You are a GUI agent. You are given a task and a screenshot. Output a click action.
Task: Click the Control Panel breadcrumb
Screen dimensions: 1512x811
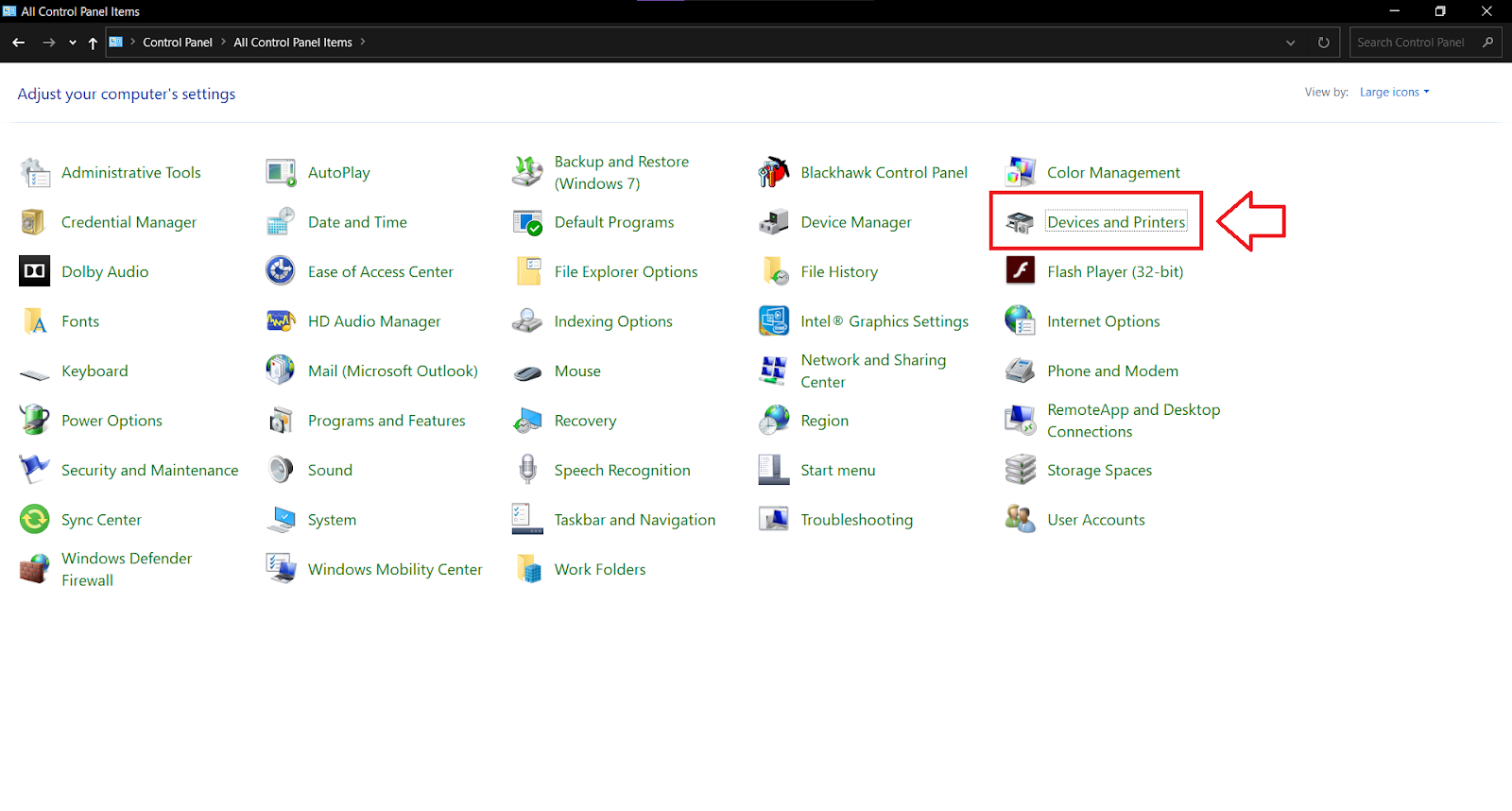(x=178, y=43)
